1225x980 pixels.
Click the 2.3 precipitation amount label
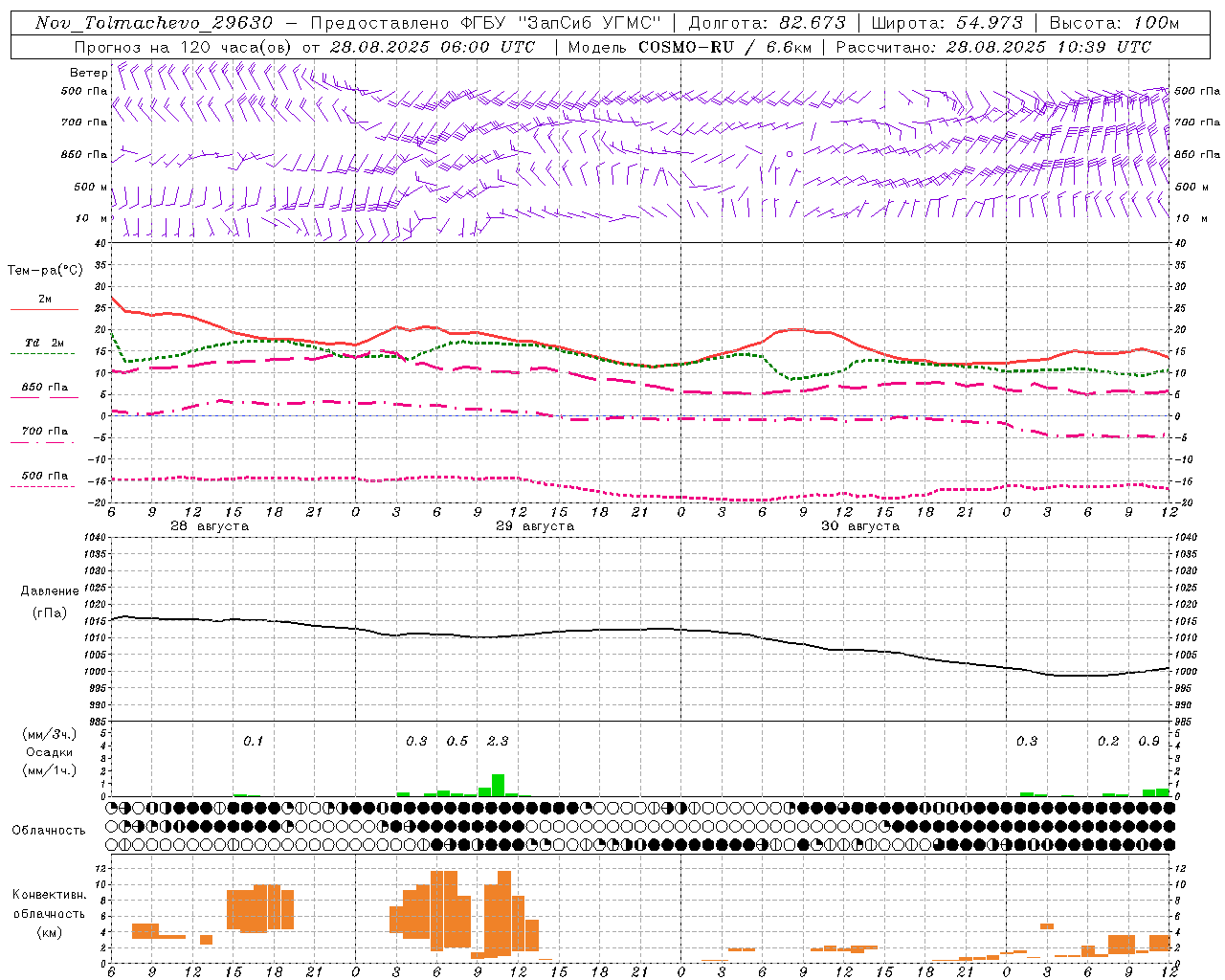[498, 741]
